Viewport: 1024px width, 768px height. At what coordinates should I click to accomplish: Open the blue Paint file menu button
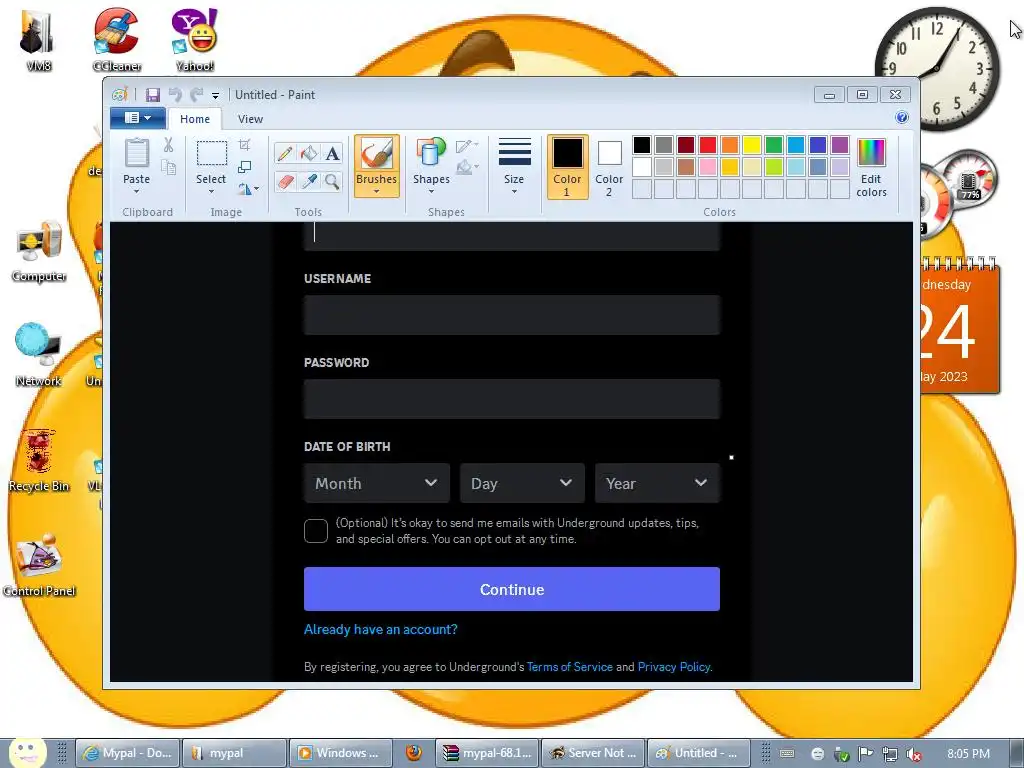click(x=137, y=118)
